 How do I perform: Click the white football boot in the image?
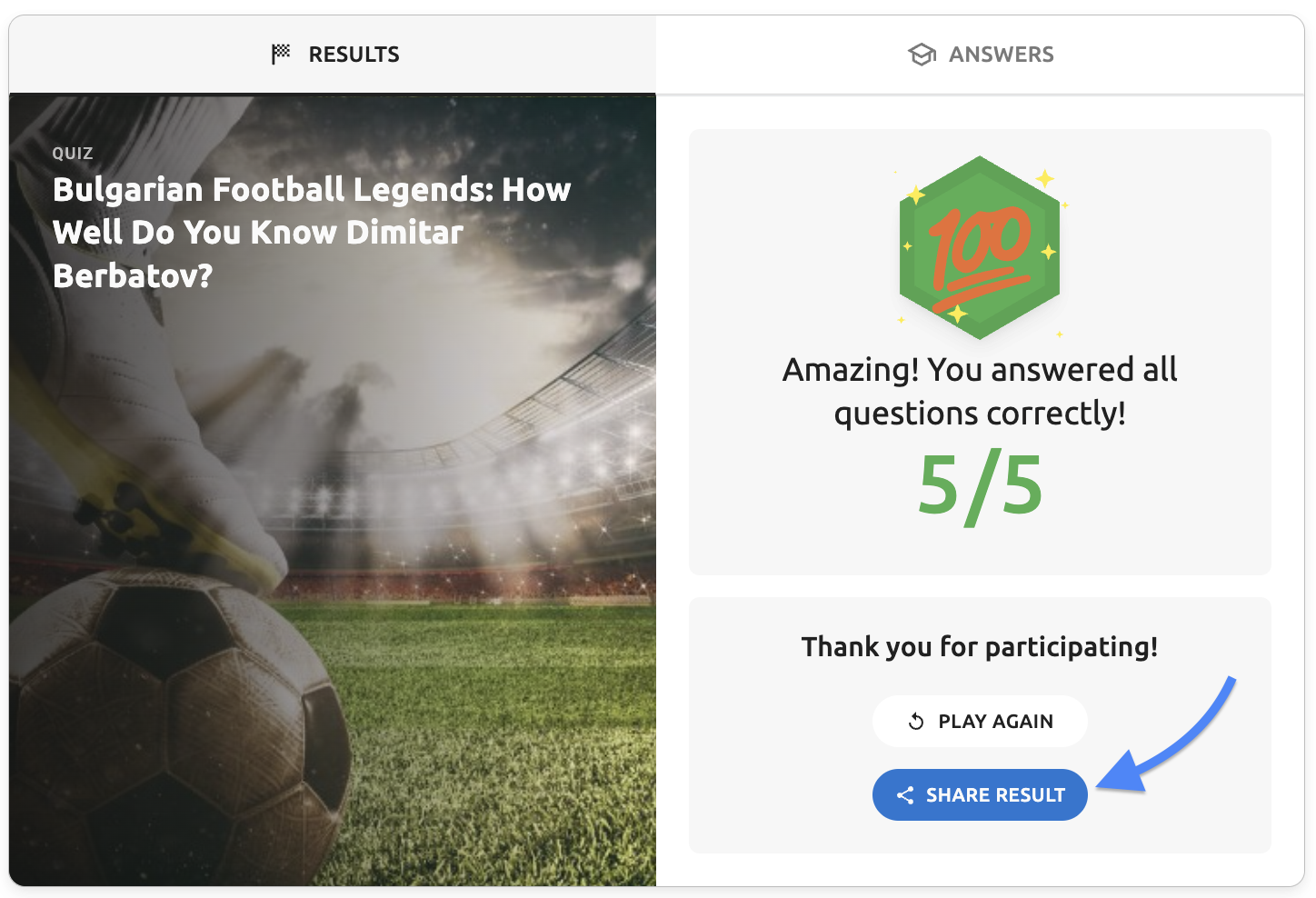[x=182, y=436]
